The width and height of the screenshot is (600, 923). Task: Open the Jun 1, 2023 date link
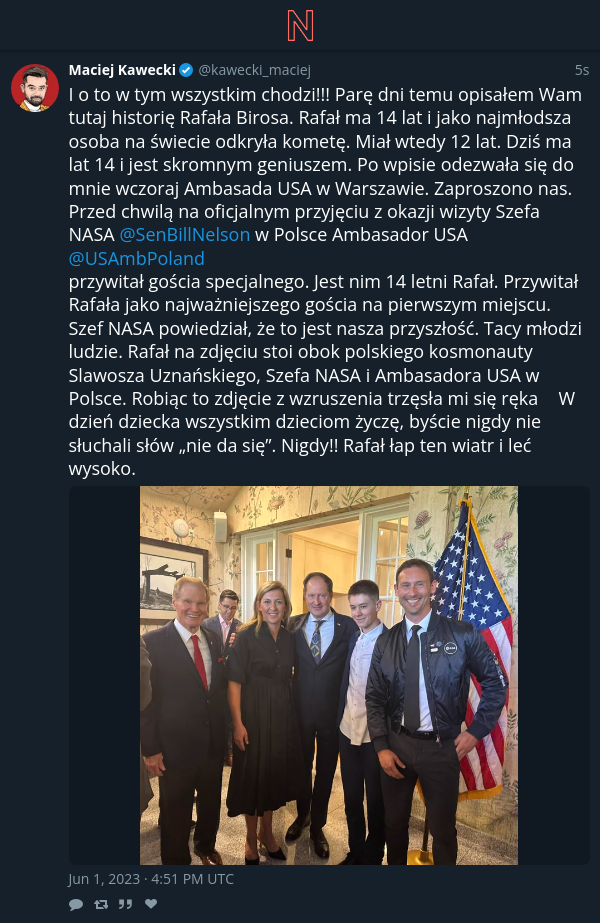click(x=151, y=879)
